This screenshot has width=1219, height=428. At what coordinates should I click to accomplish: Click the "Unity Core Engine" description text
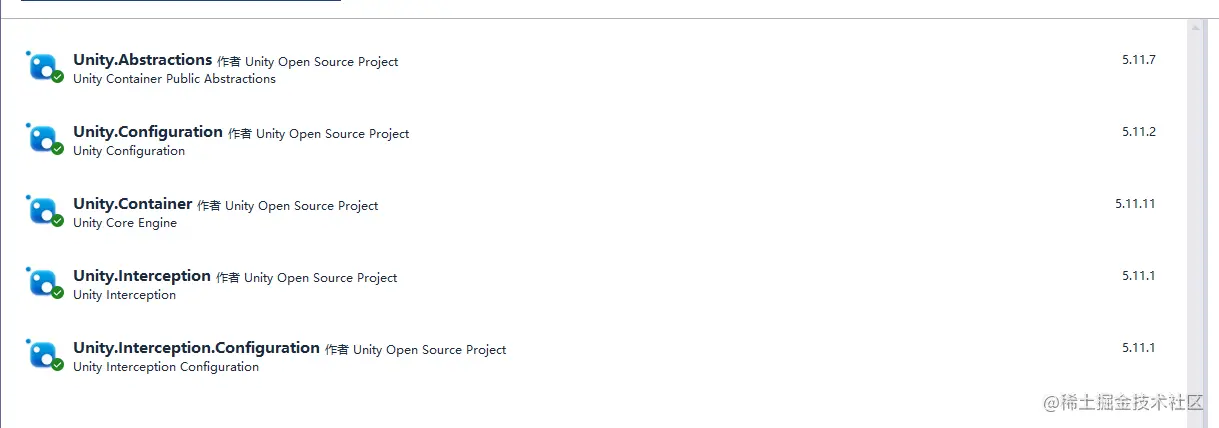coord(125,223)
